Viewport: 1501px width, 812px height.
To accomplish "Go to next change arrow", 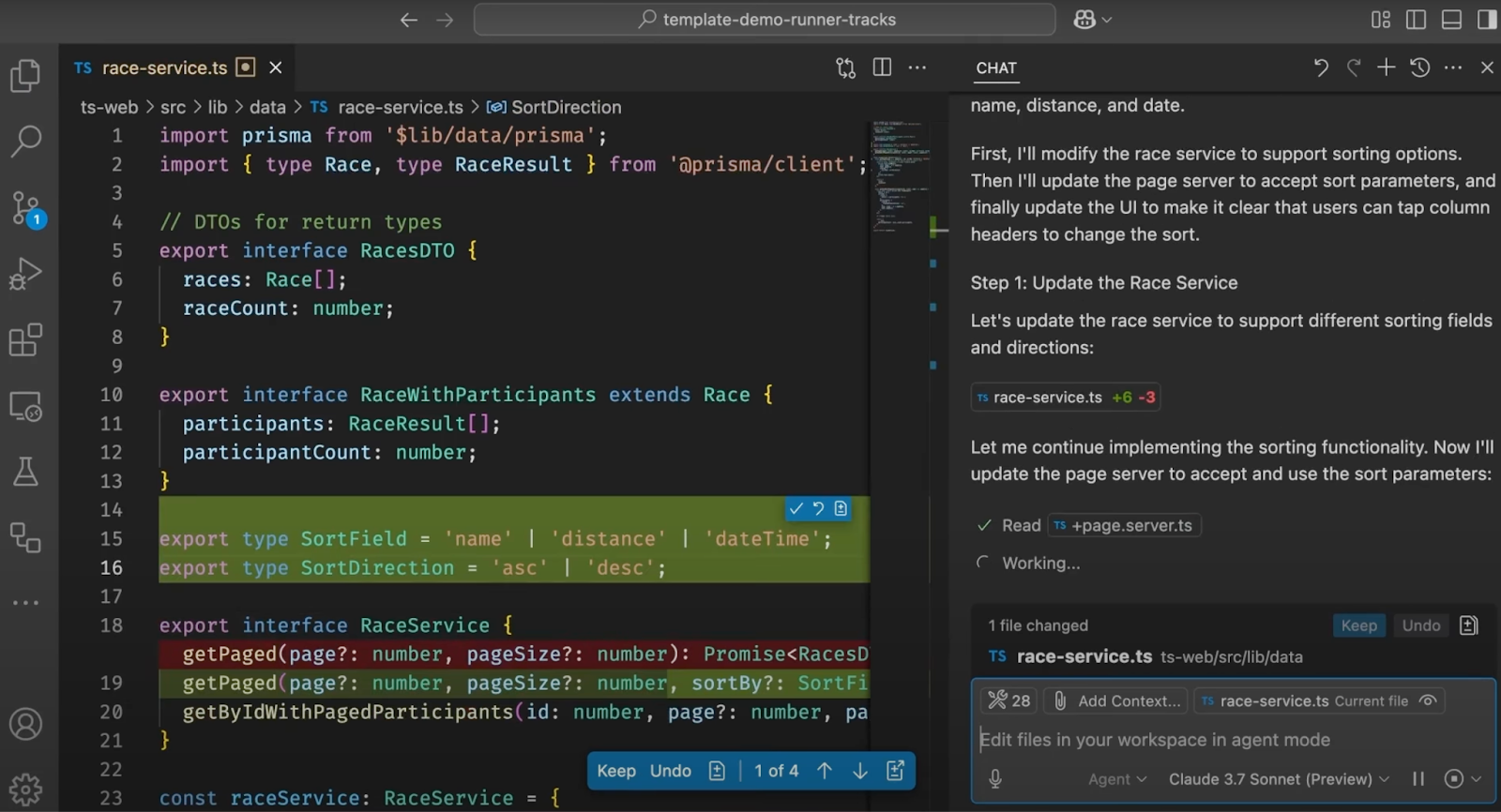I will click(x=860, y=771).
